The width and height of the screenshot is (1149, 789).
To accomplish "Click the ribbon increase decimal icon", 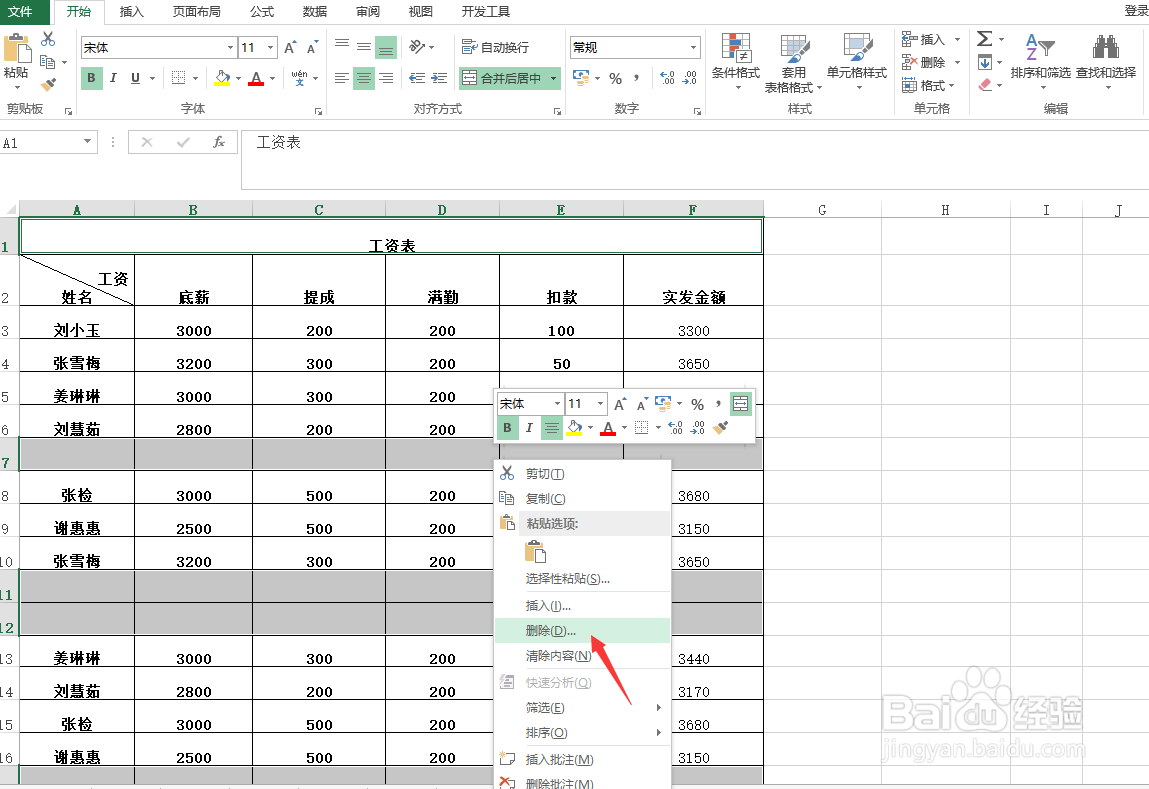I will [x=667, y=78].
